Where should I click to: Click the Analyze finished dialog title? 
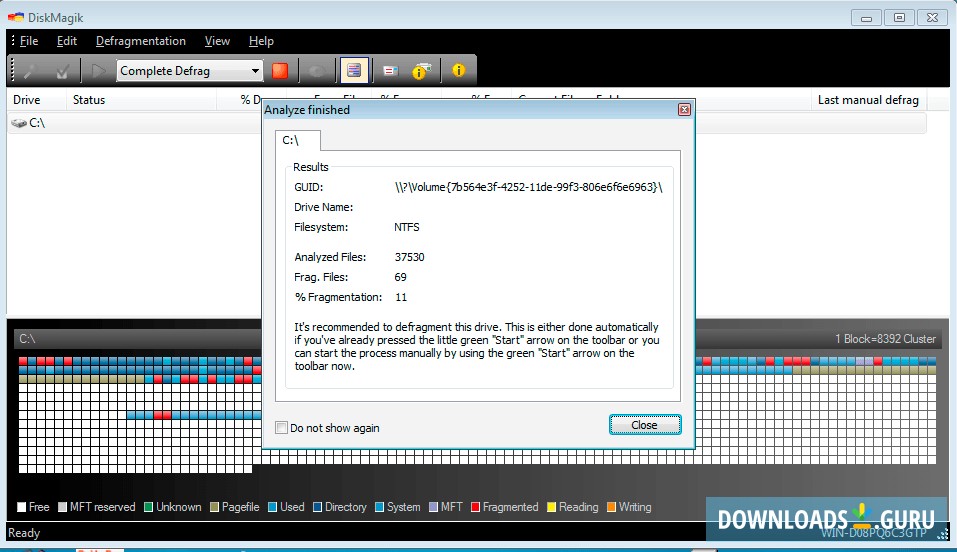point(307,110)
